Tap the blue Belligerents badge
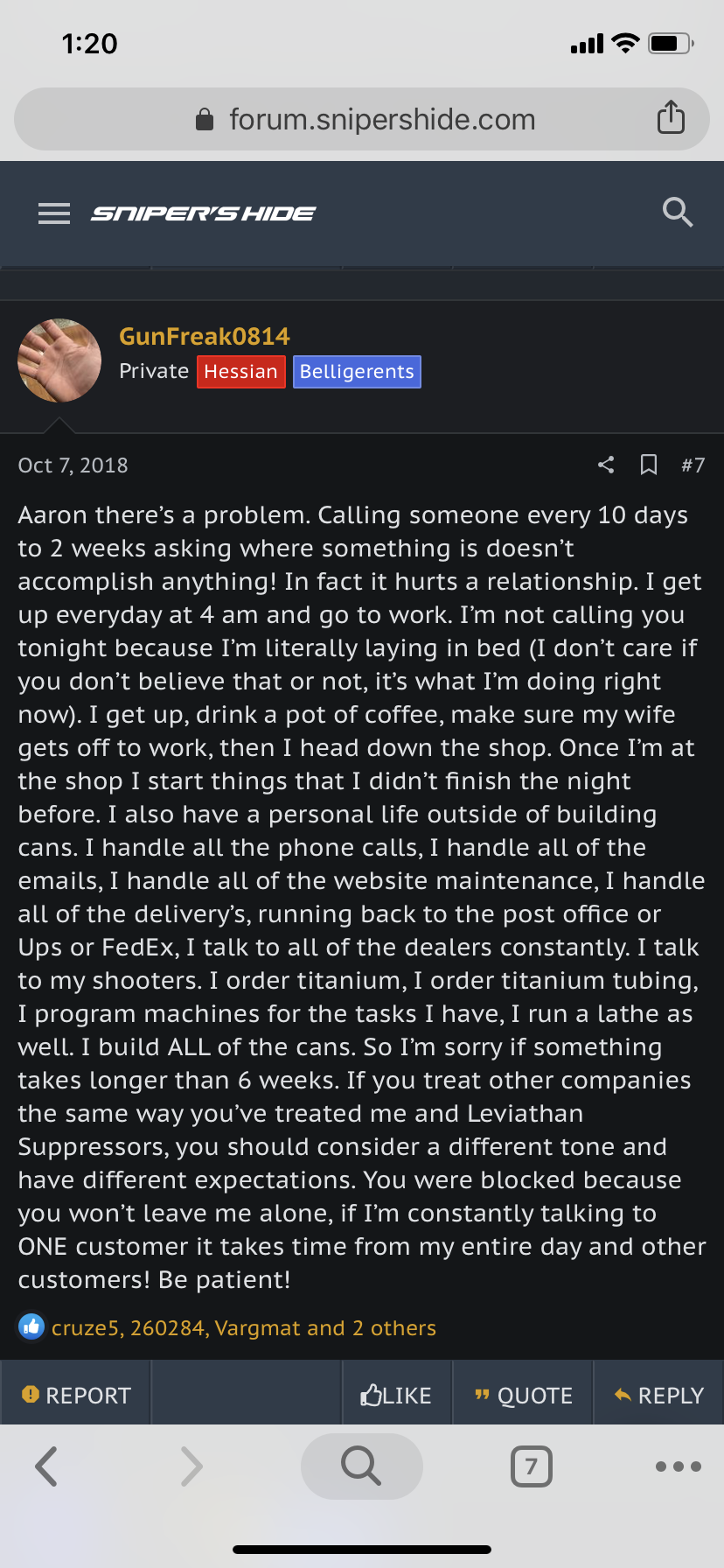This screenshot has width=724, height=1568. click(x=357, y=372)
